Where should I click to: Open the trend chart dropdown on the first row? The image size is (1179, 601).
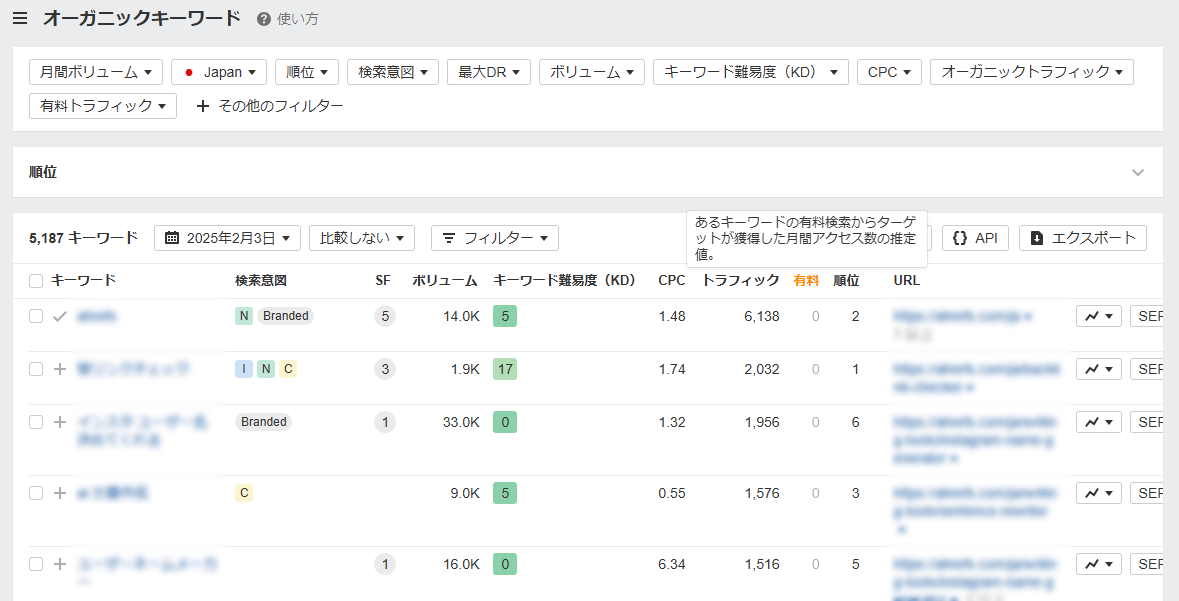point(1098,315)
